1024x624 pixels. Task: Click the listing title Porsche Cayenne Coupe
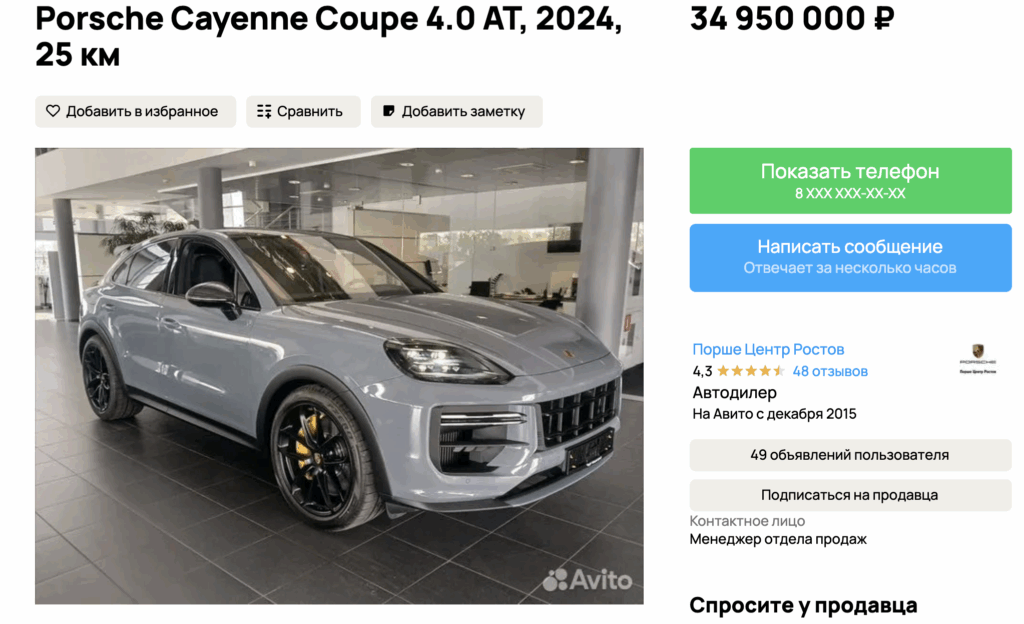point(328,36)
